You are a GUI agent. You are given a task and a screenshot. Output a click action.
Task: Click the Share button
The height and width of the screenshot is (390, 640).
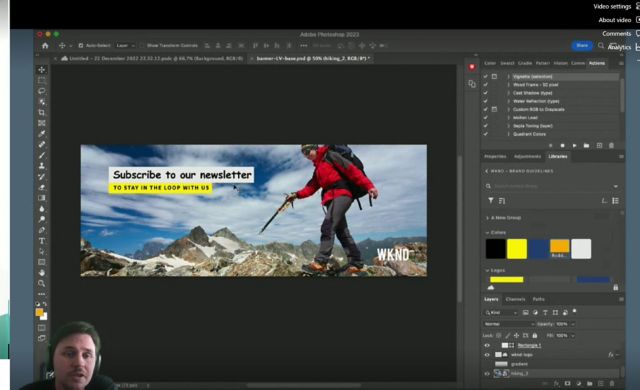pos(582,46)
